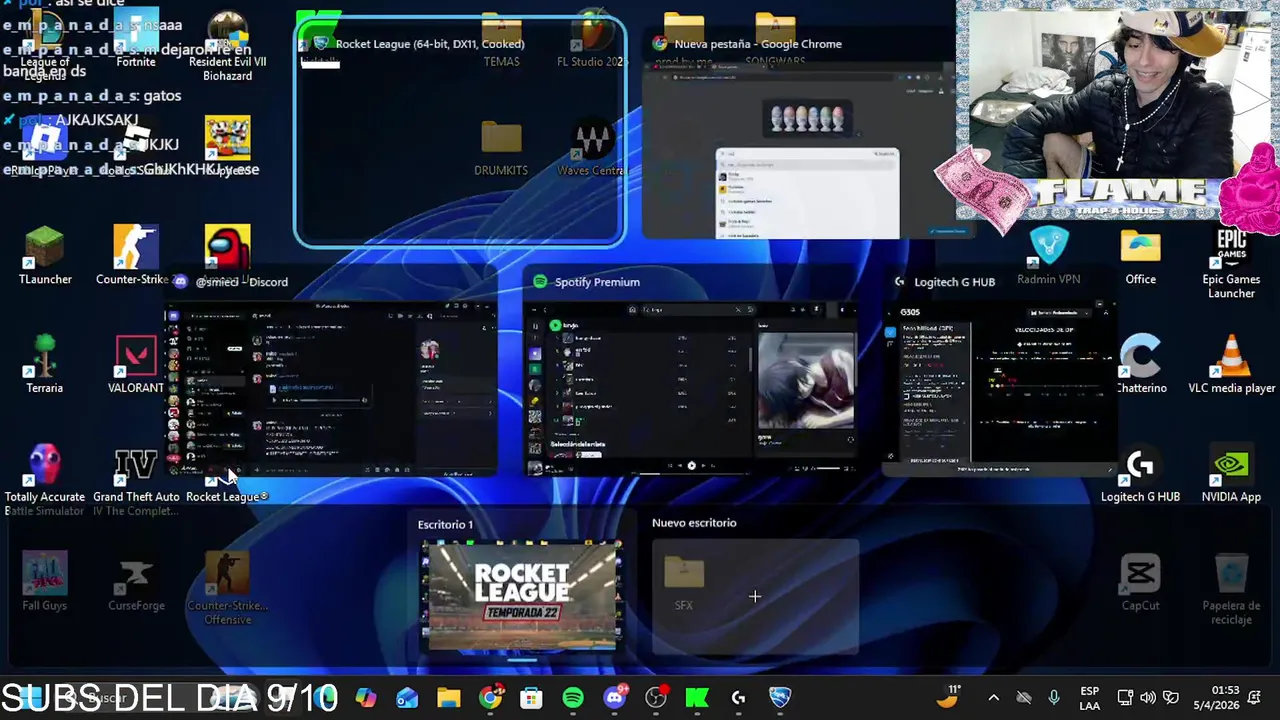Image resolution: width=1280 pixels, height=720 pixels.
Task: Click the TLauncher desktop icon
Action: click(45, 256)
